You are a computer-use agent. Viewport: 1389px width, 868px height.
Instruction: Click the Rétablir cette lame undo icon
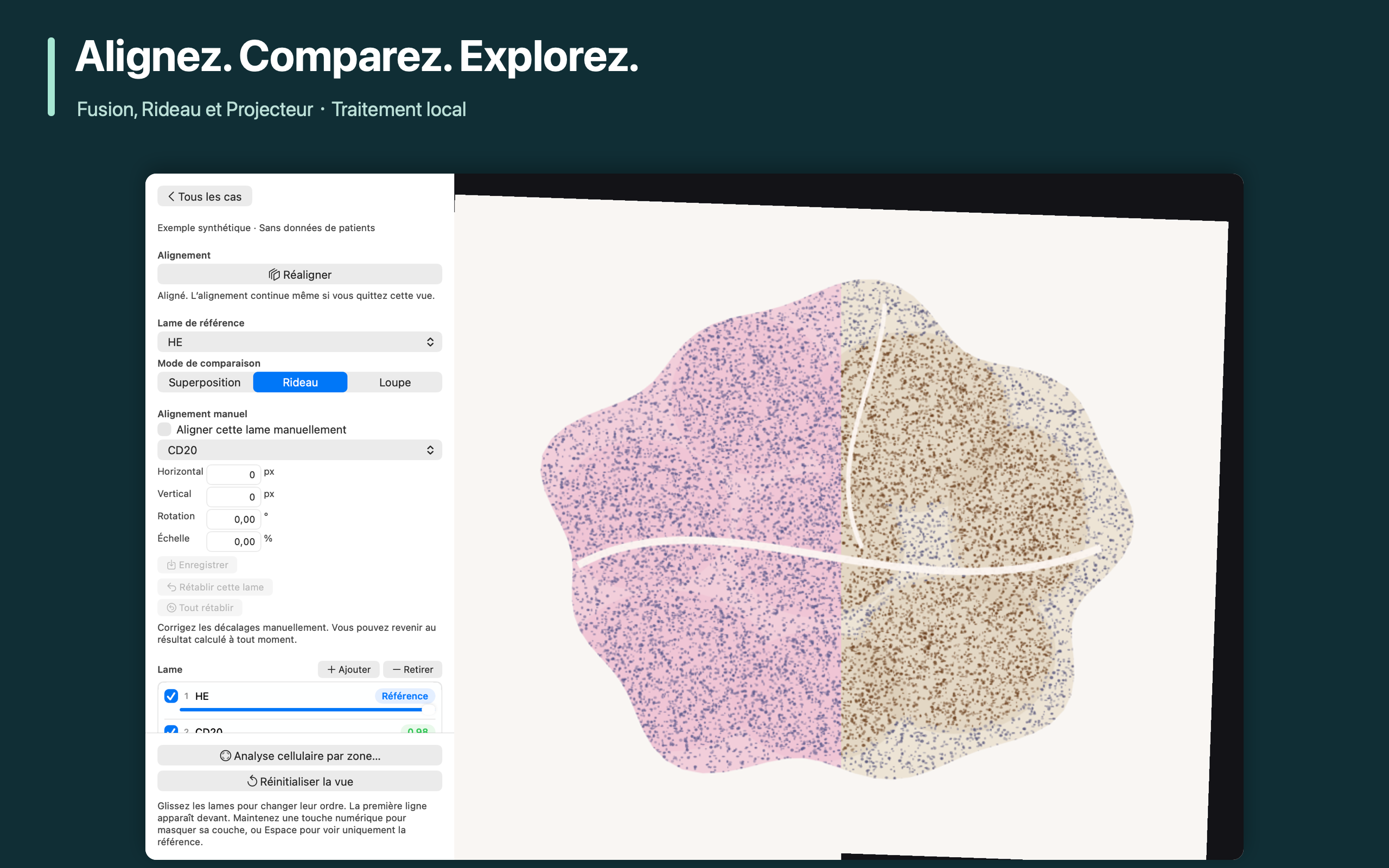tap(171, 586)
